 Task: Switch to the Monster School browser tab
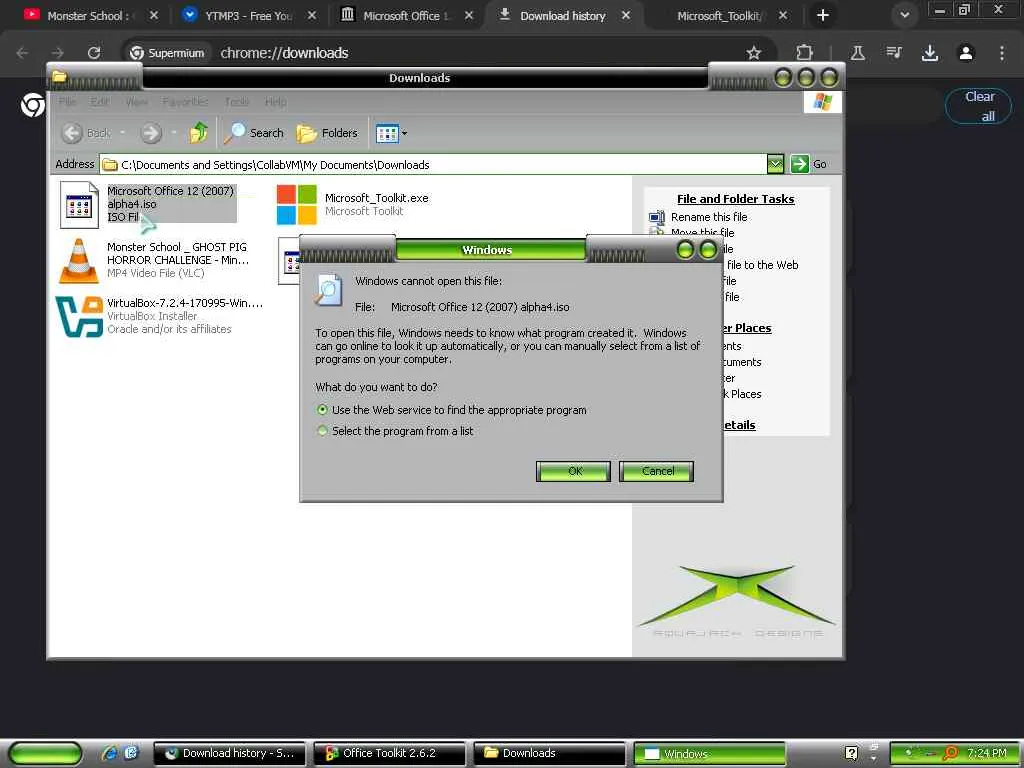point(91,16)
